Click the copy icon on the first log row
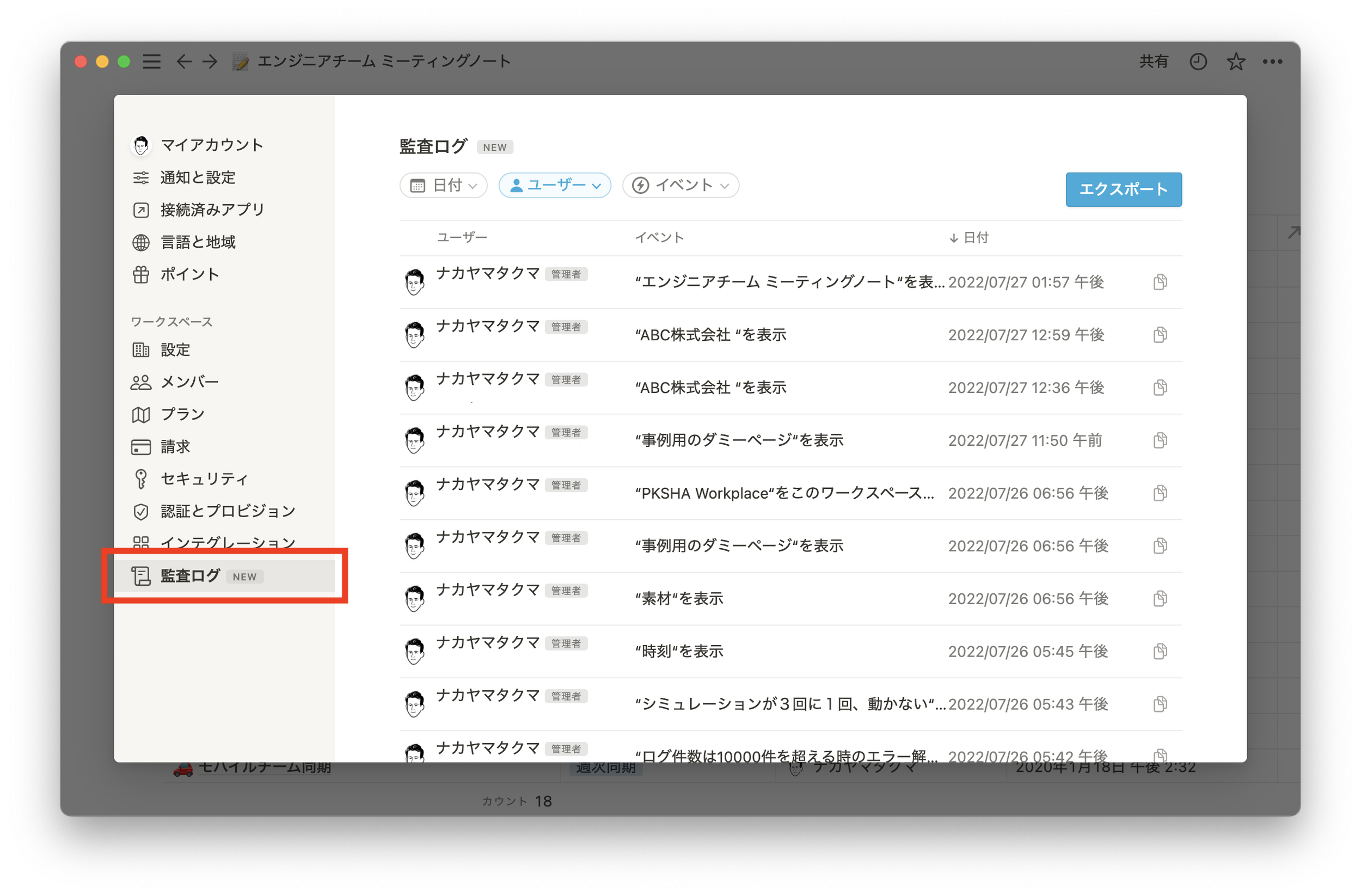Viewport: 1361px width, 896px height. 1160,282
